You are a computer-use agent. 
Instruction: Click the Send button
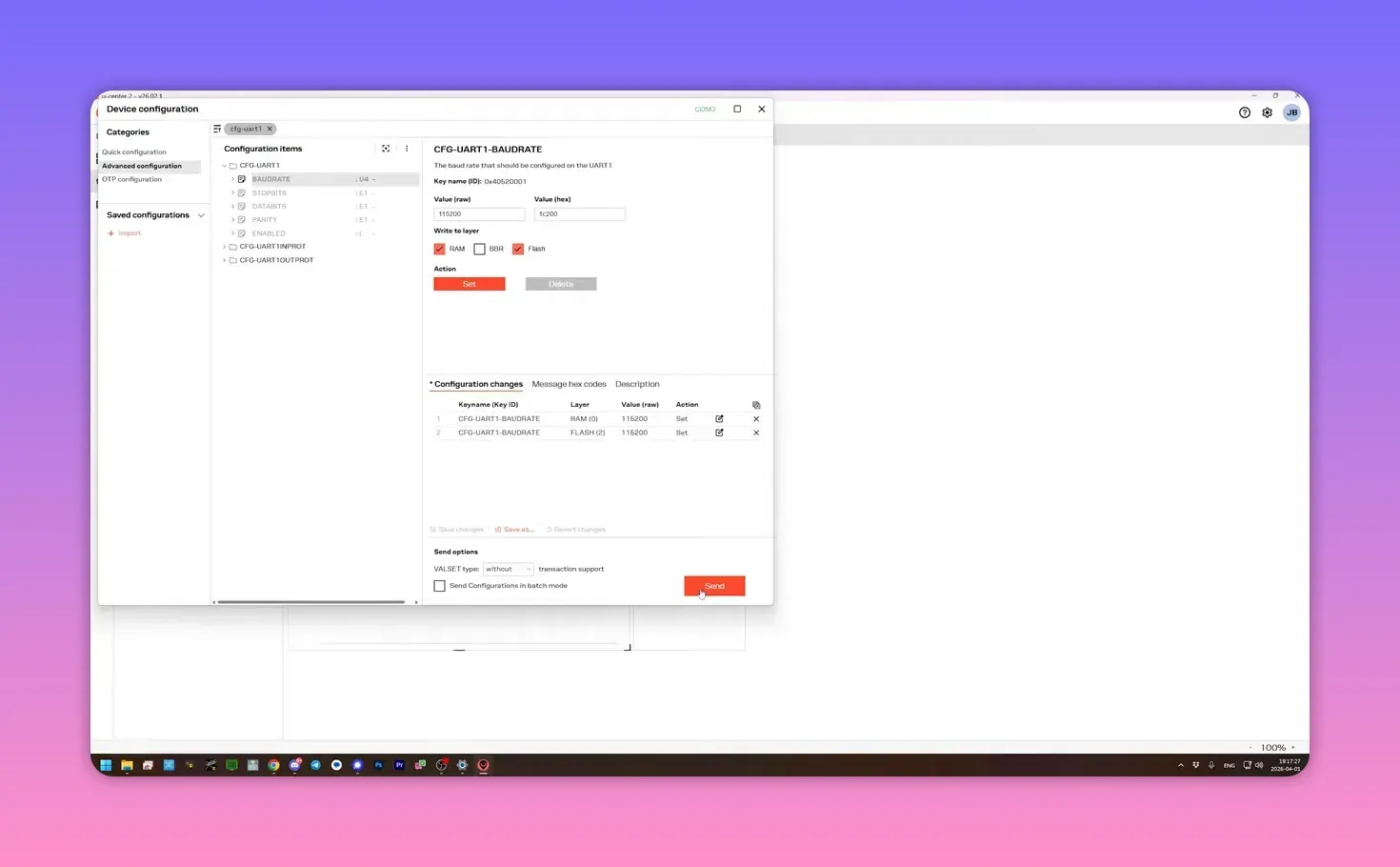tap(713, 586)
